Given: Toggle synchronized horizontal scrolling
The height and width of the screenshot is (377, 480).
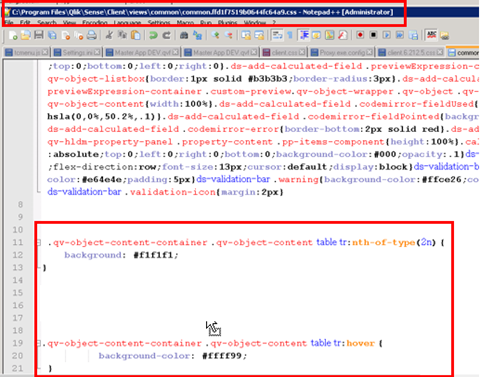Looking at the screenshot, I should [x=259, y=35].
